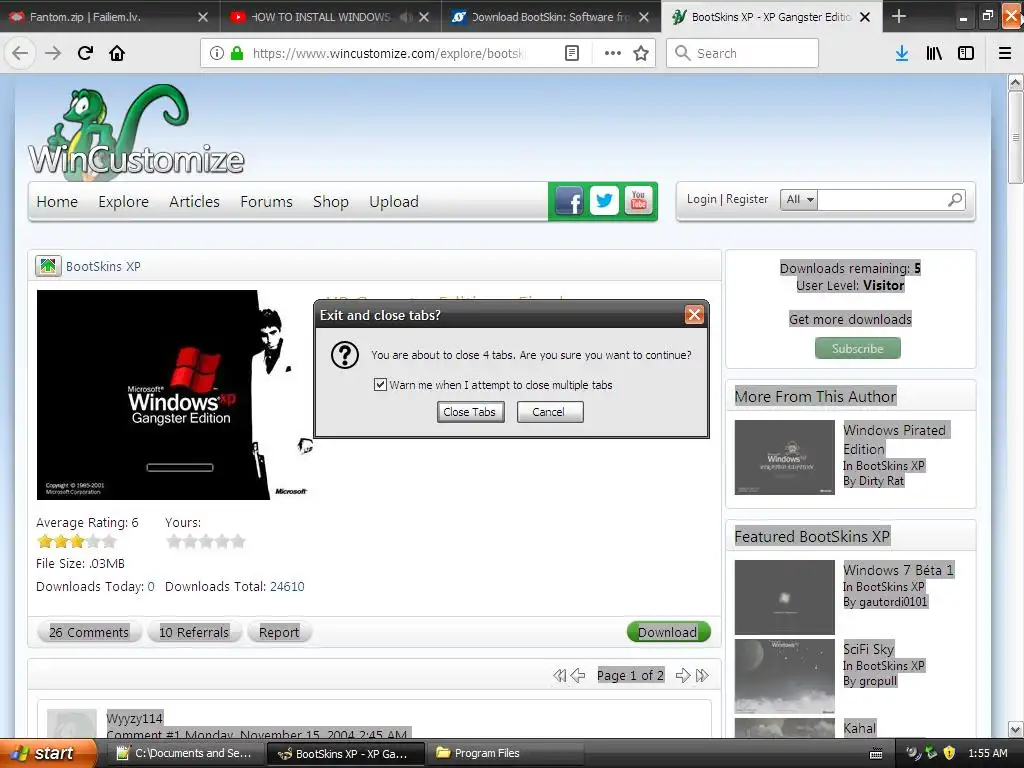Click the WinCustomize site search field
Image resolution: width=1024 pixels, height=768 pixels.
(882, 200)
